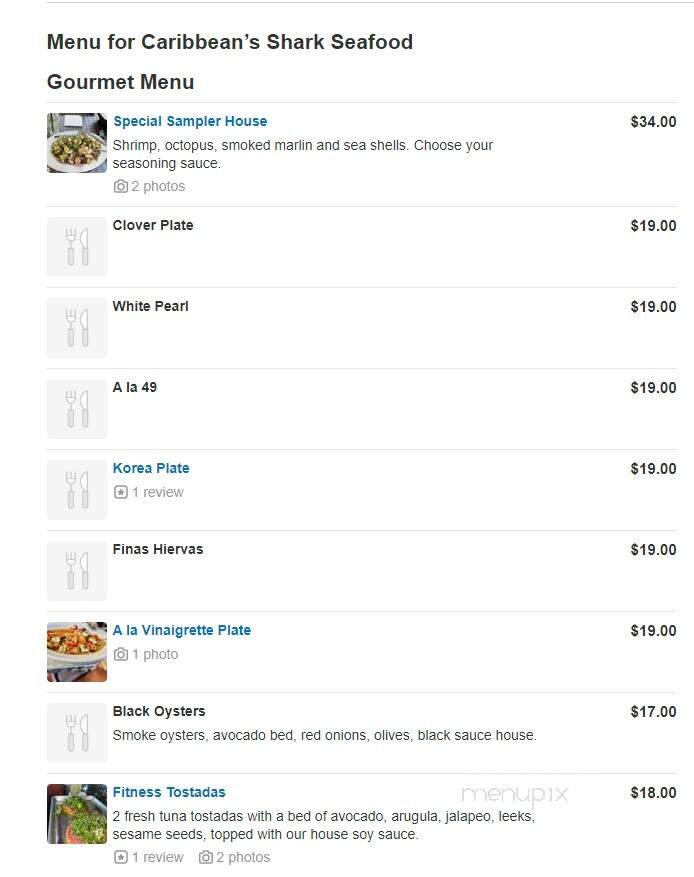Click the Special Sampler House photo thumbnail
This screenshot has height=877, width=694.
pyautogui.click(x=77, y=143)
